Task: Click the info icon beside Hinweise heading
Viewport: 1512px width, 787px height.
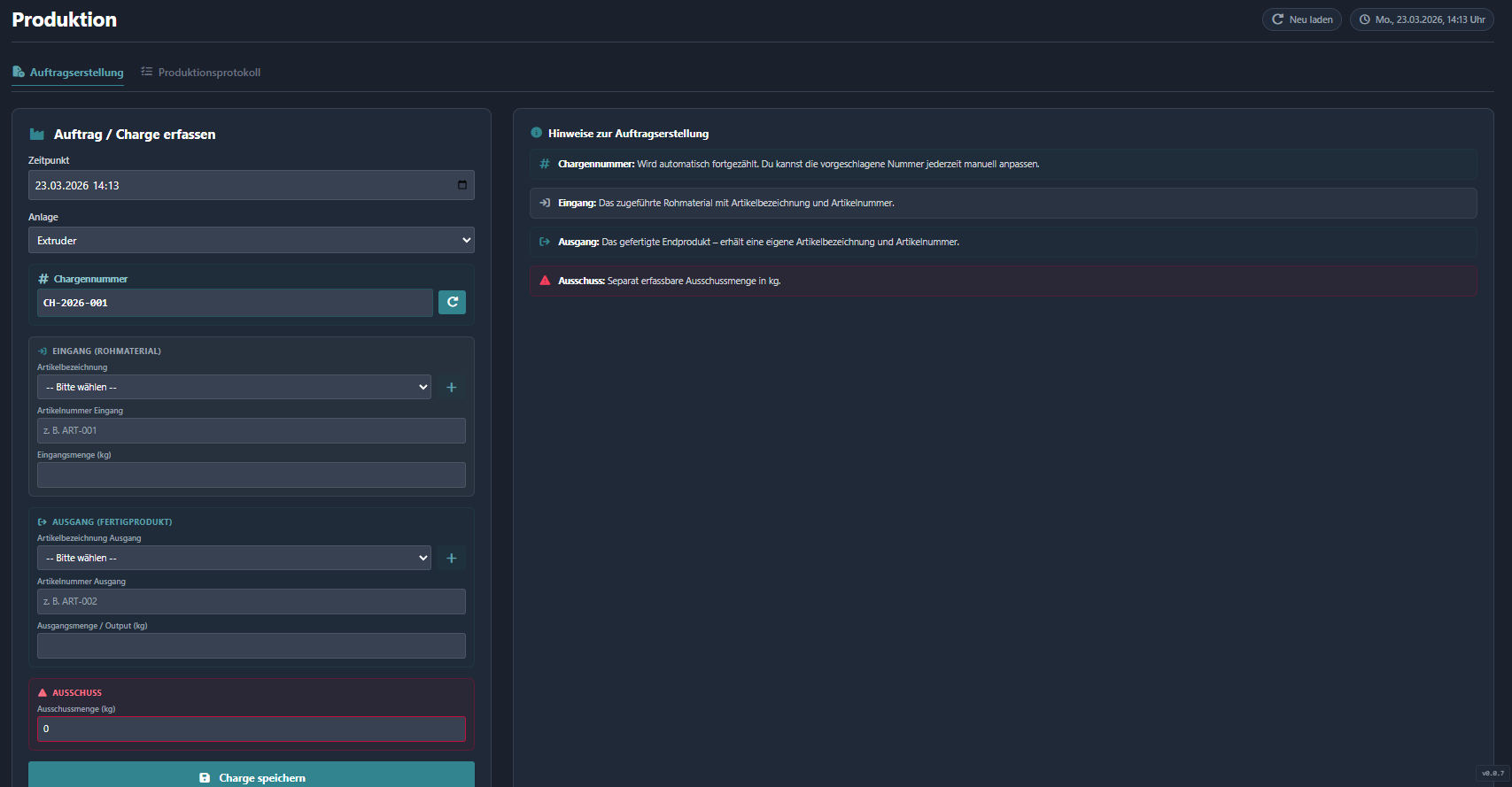Action: (536, 133)
